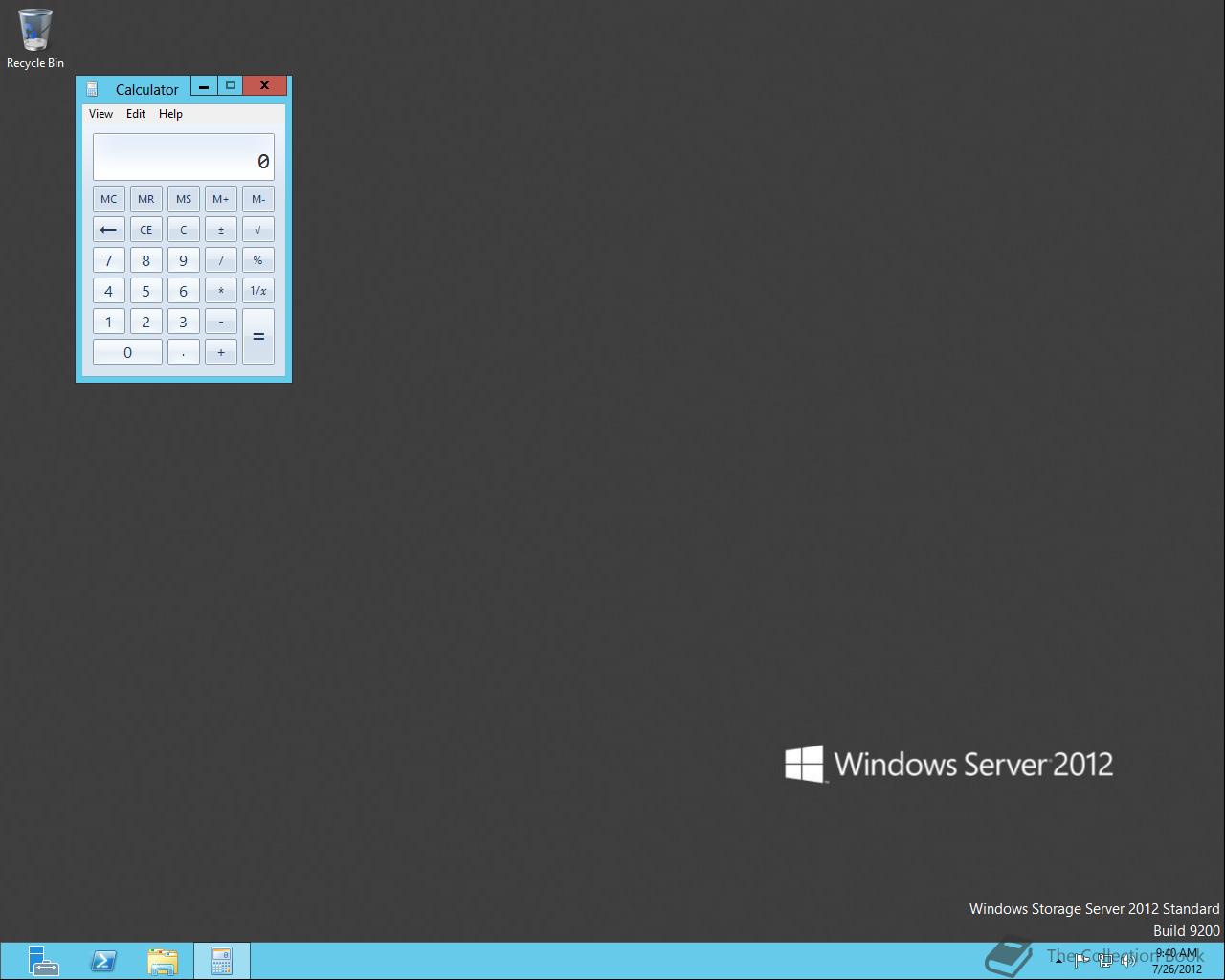The width and height of the screenshot is (1225, 980).
Task: Minimize the Calculator window
Action: (x=204, y=86)
